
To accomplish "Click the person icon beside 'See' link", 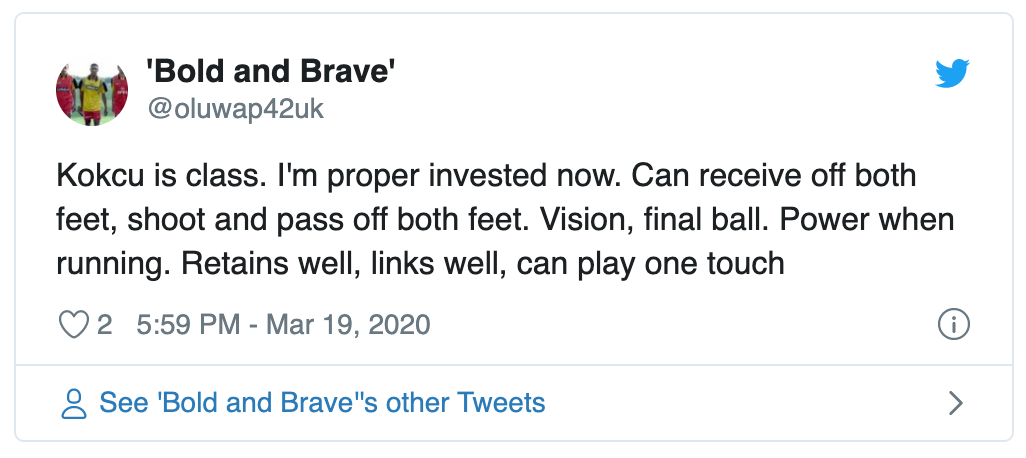I will tap(74, 403).
